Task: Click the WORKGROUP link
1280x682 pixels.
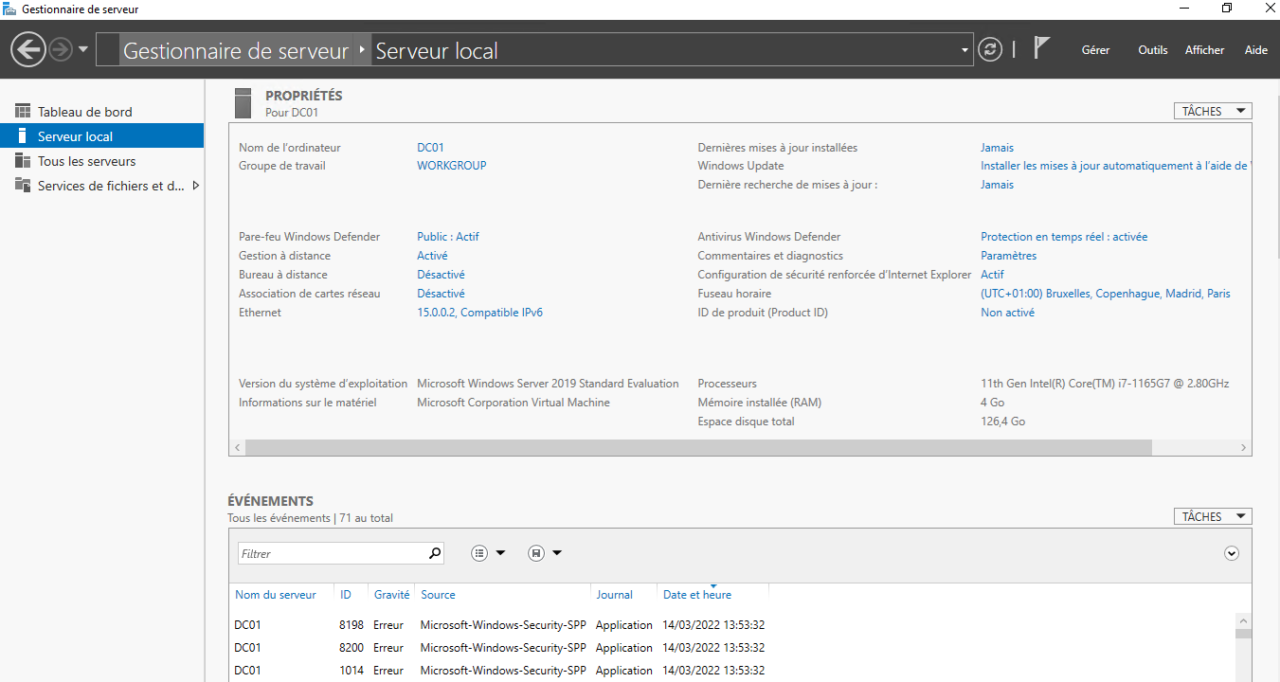Action: 451,166
